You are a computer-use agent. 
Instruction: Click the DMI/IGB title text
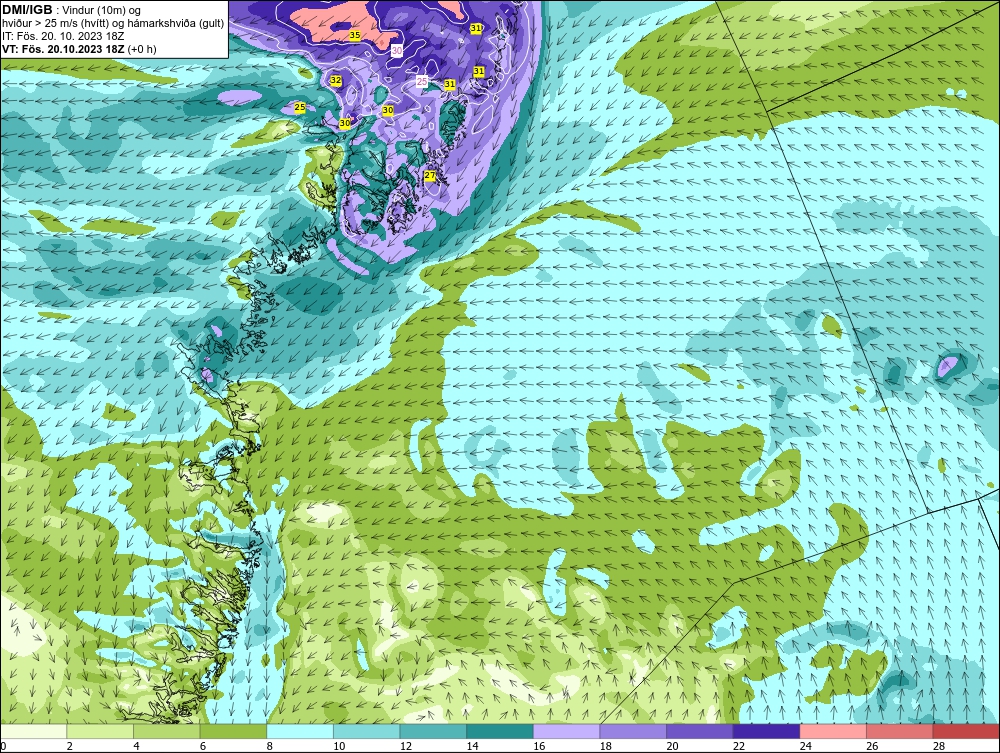pyautogui.click(x=27, y=10)
